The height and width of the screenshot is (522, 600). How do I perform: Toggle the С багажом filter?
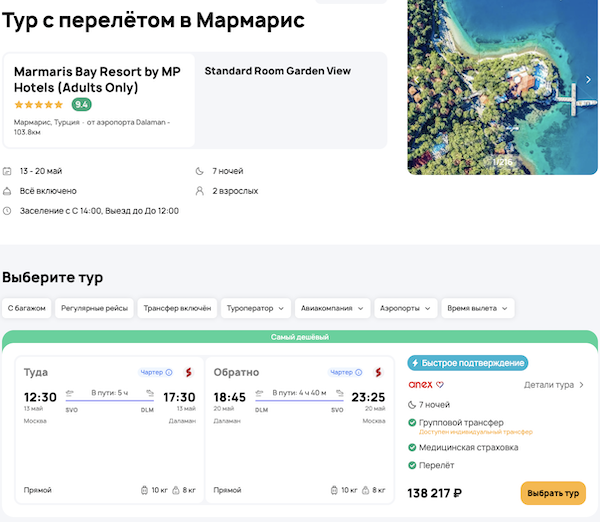tap(27, 309)
